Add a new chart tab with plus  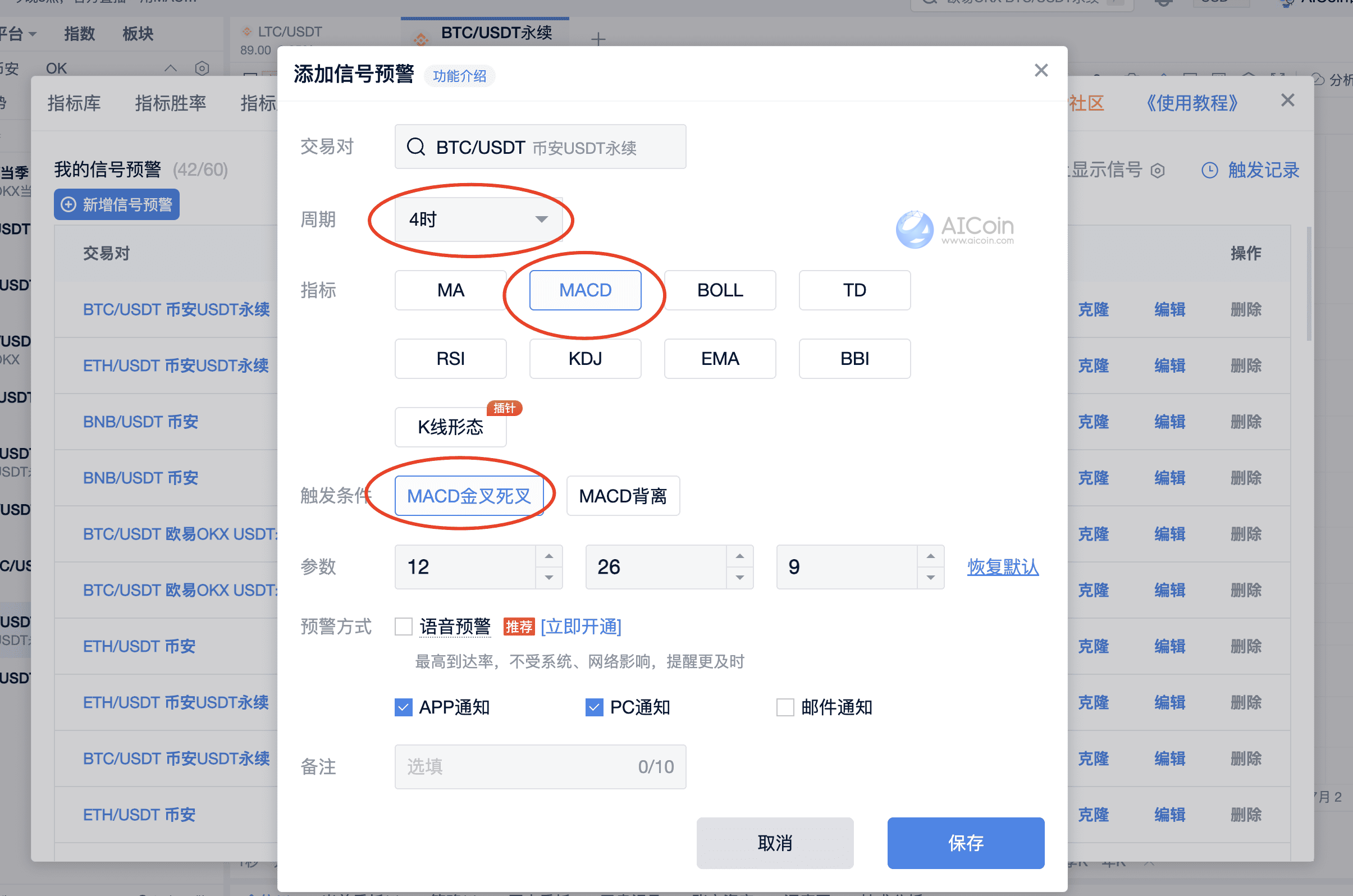tap(598, 39)
